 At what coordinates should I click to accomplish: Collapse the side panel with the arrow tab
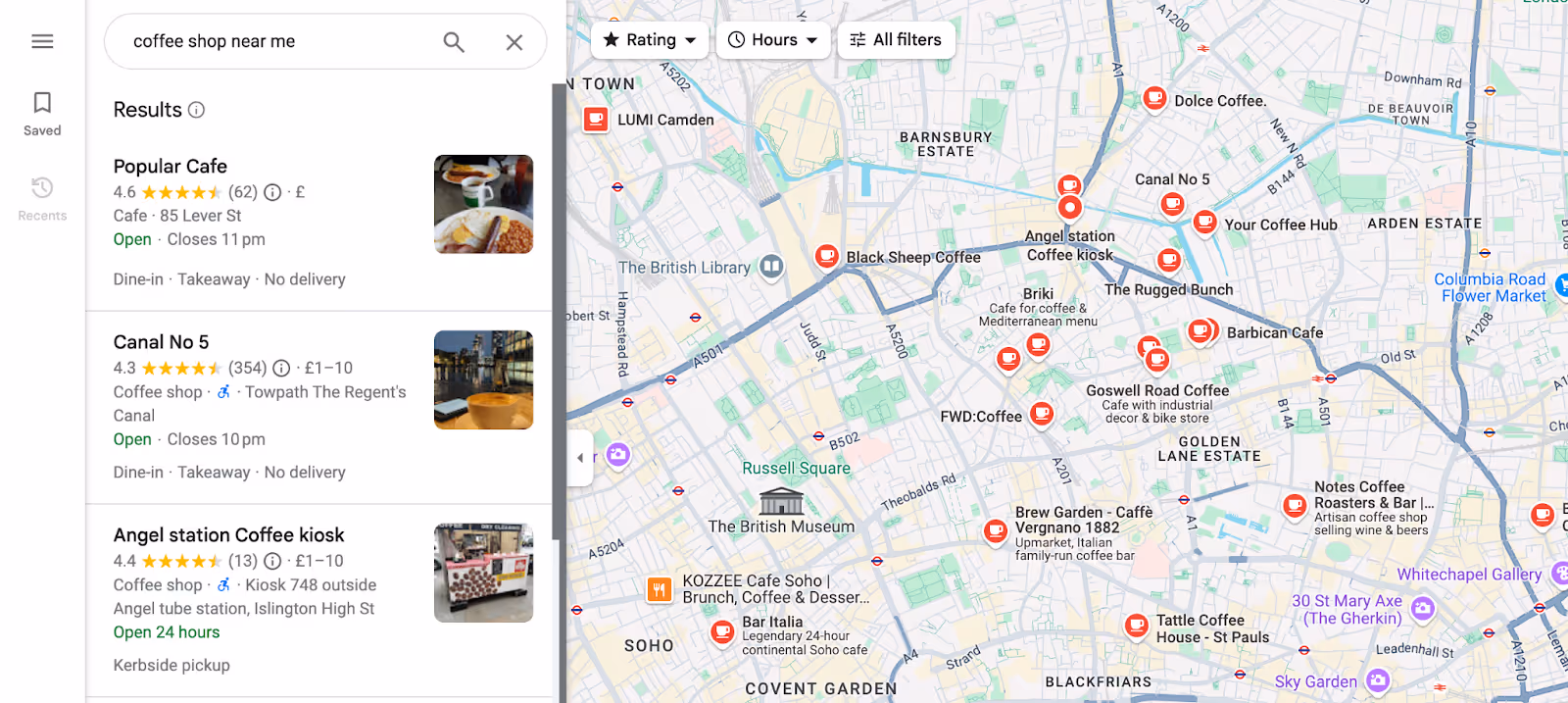[580, 458]
